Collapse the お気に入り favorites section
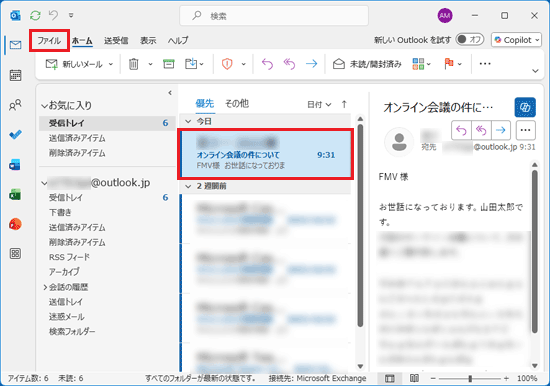Image resolution: width=550 pixels, height=386 pixels. point(44,106)
